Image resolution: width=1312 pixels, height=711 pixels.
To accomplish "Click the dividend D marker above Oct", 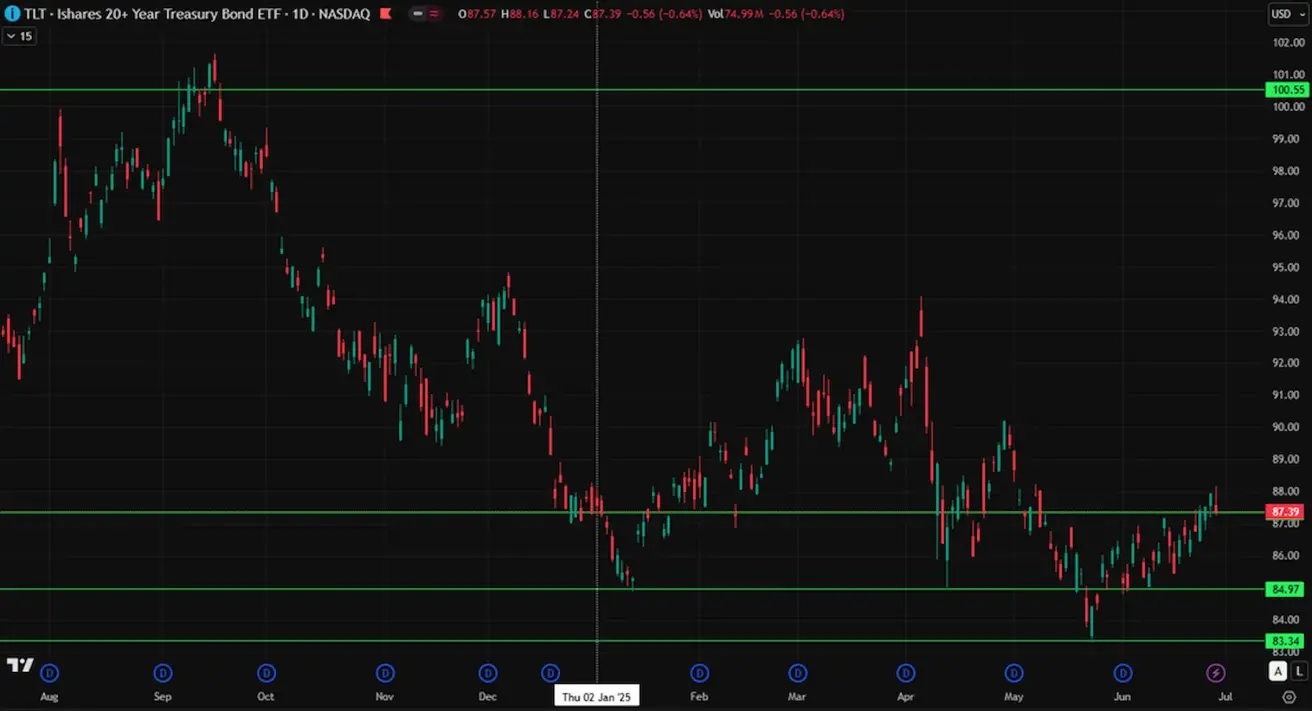I will click(x=266, y=673).
